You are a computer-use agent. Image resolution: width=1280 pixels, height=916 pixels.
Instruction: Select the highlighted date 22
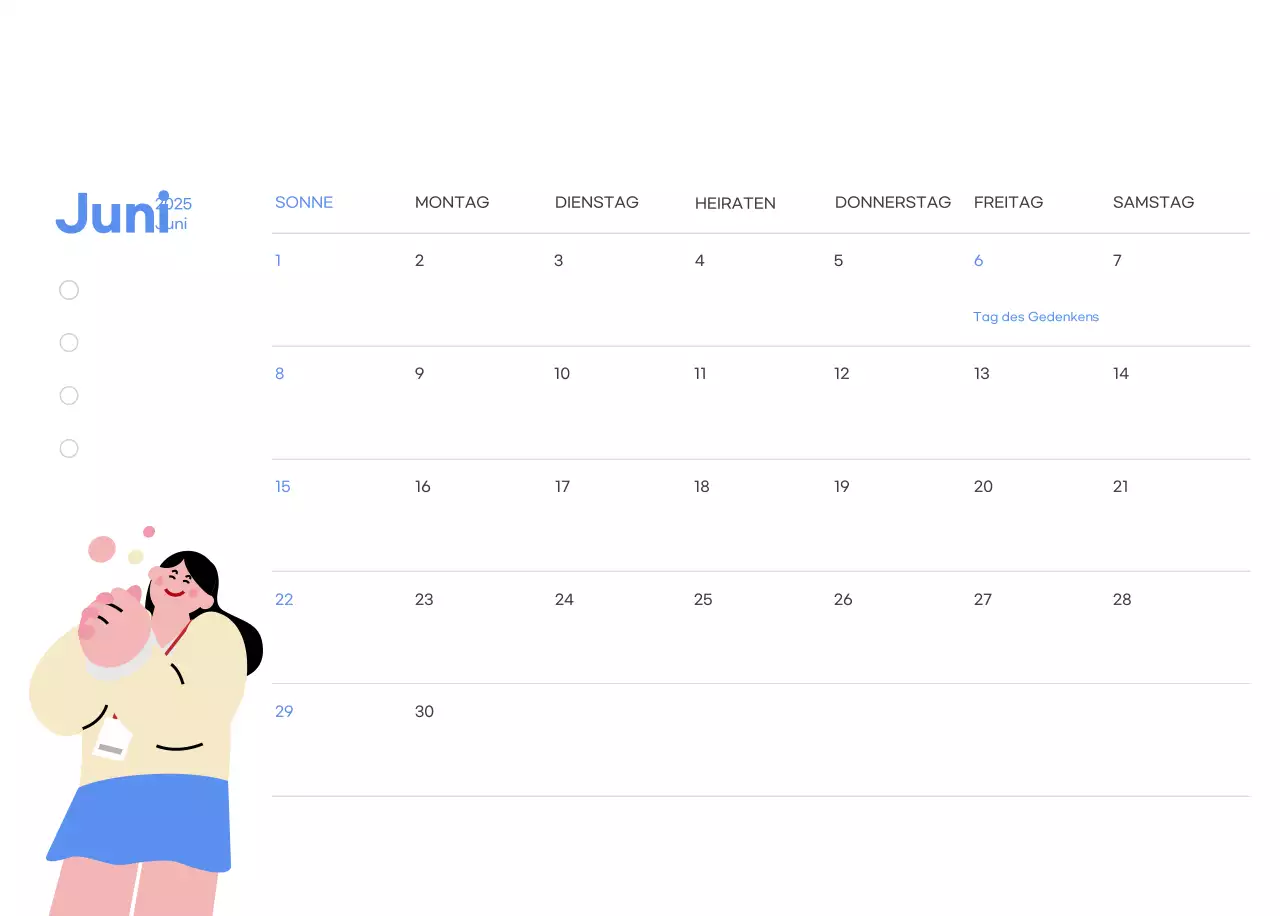[284, 599]
